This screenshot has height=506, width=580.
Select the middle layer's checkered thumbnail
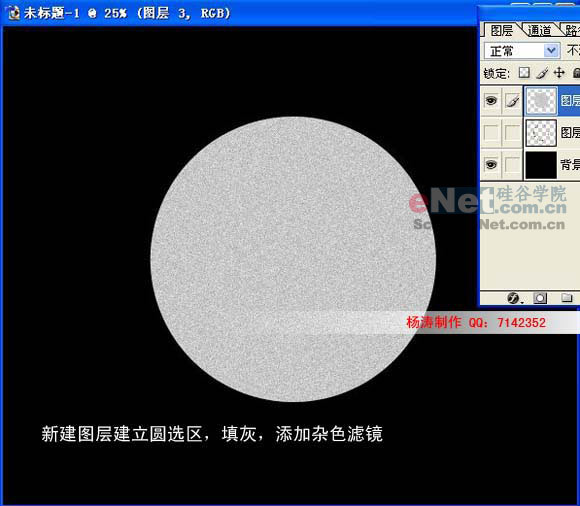click(x=541, y=132)
